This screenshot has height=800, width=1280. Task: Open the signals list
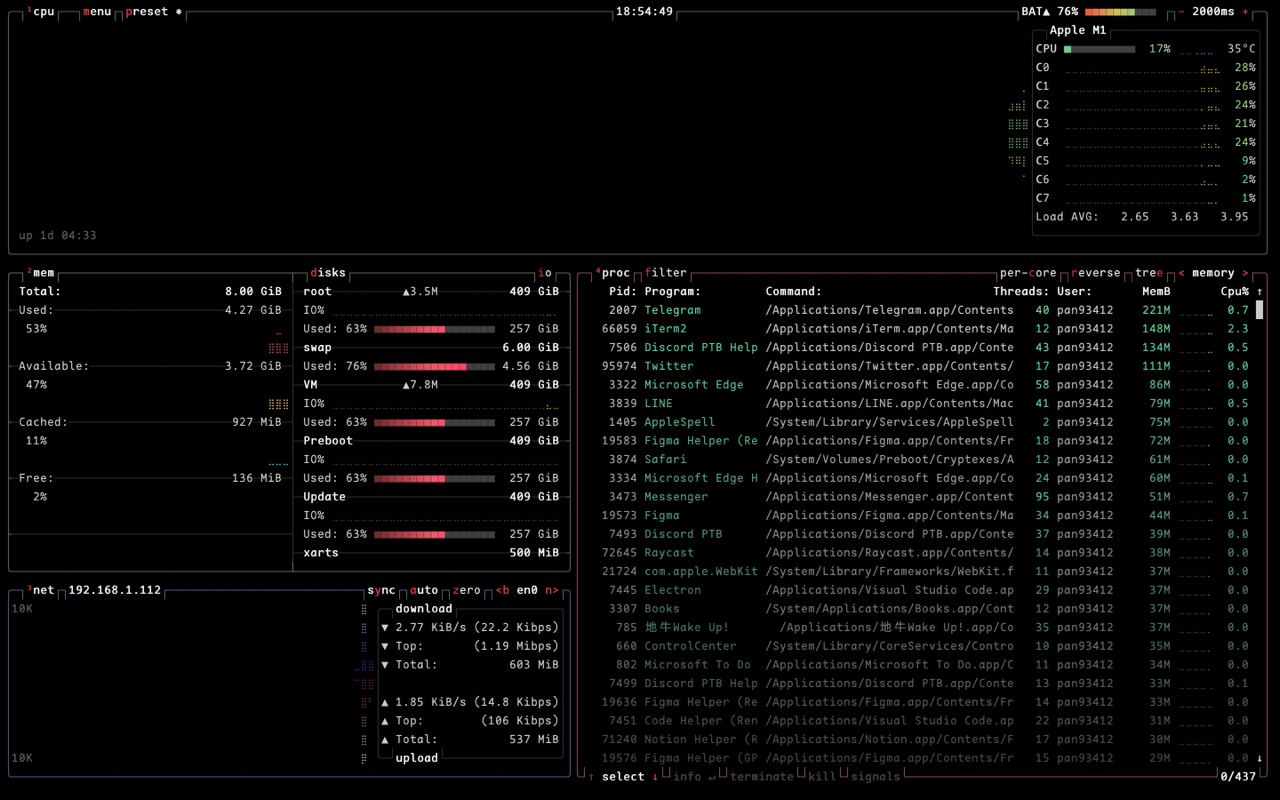click(875, 777)
